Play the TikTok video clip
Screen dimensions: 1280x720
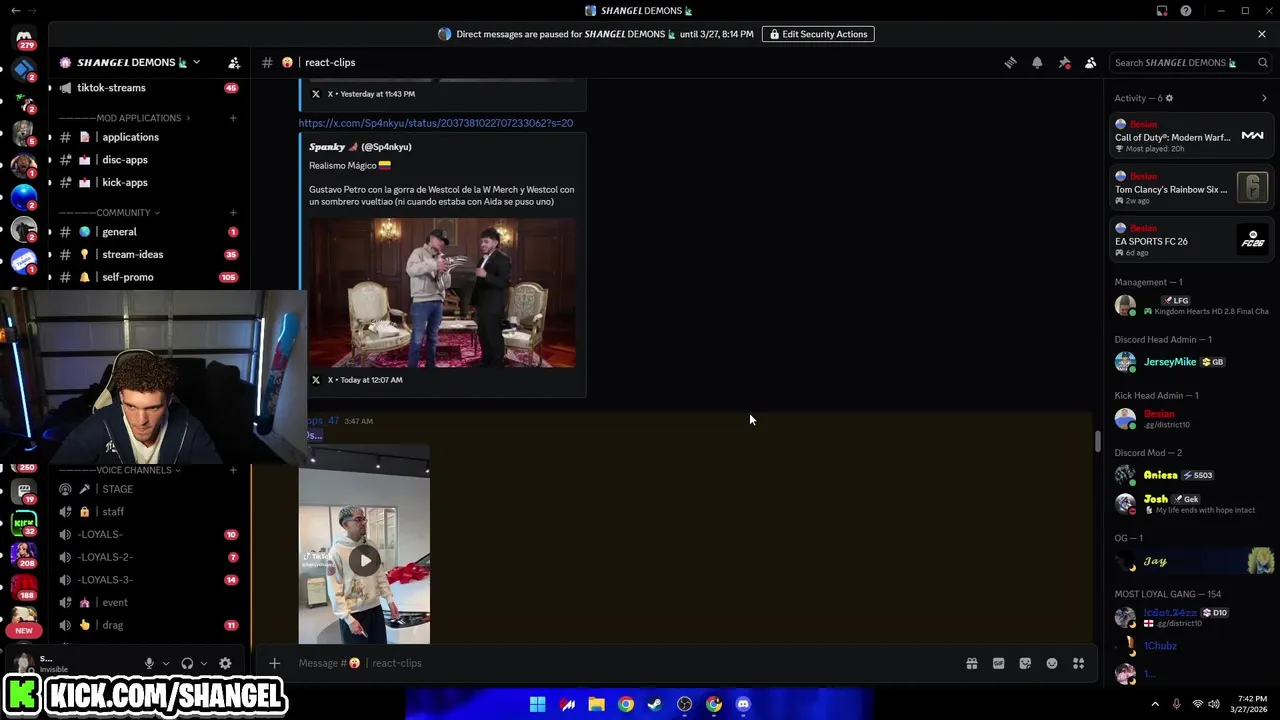point(365,560)
